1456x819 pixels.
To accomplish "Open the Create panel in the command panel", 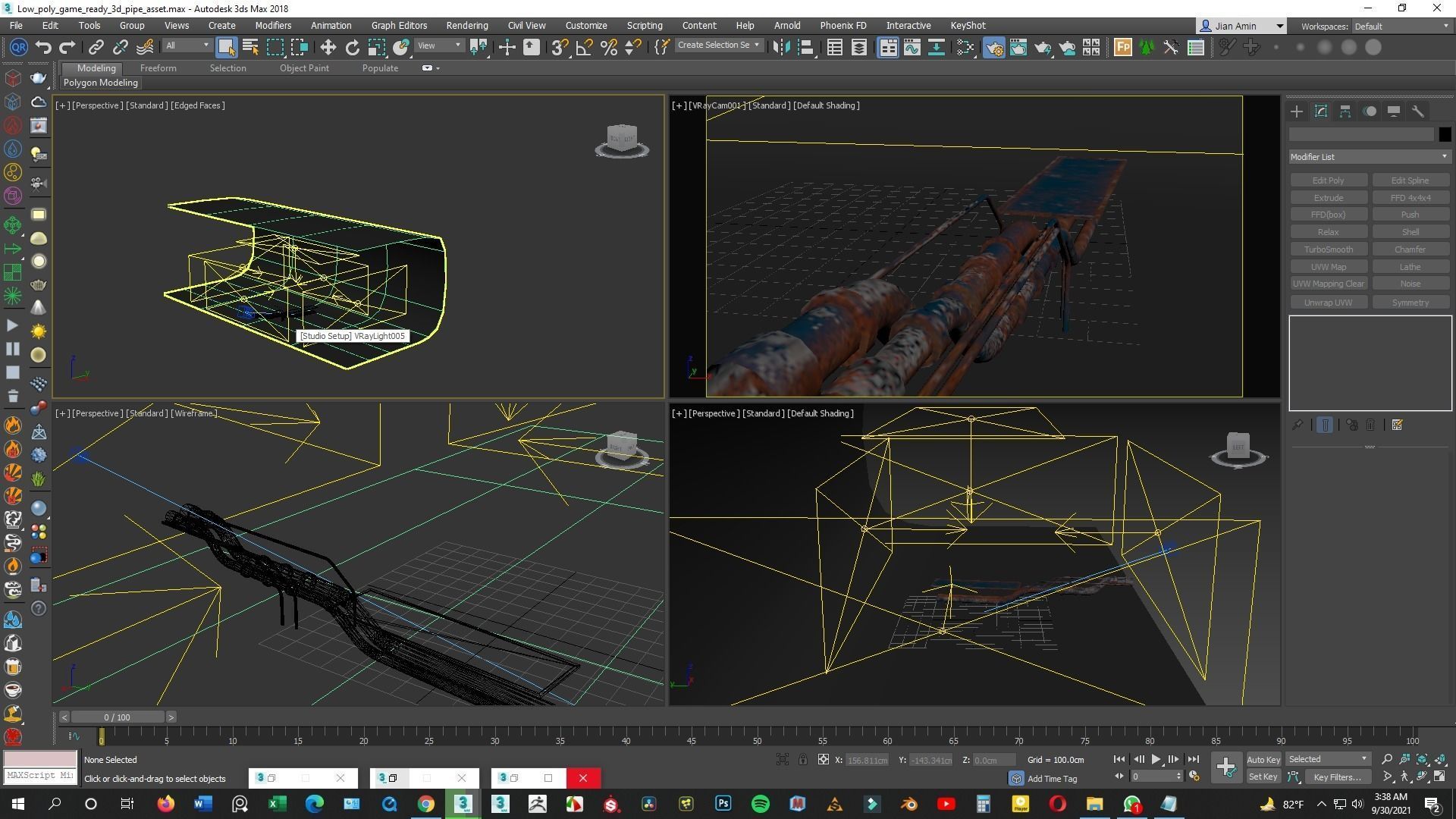I will pos(1297,111).
